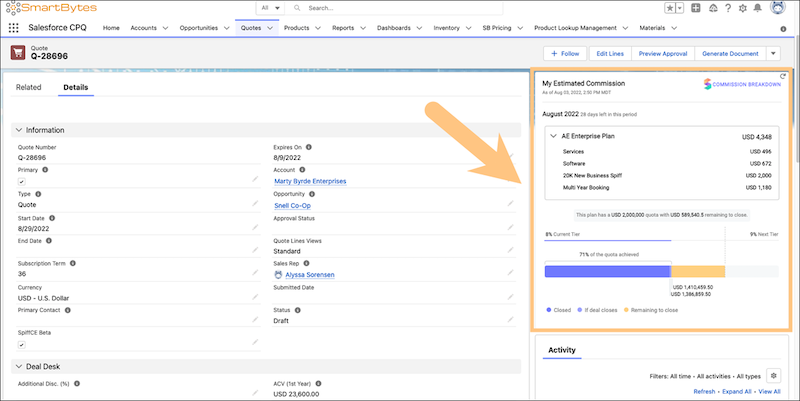Toggle the Primary checkbox
Screen dimensions: 800x401
pos(21,181)
